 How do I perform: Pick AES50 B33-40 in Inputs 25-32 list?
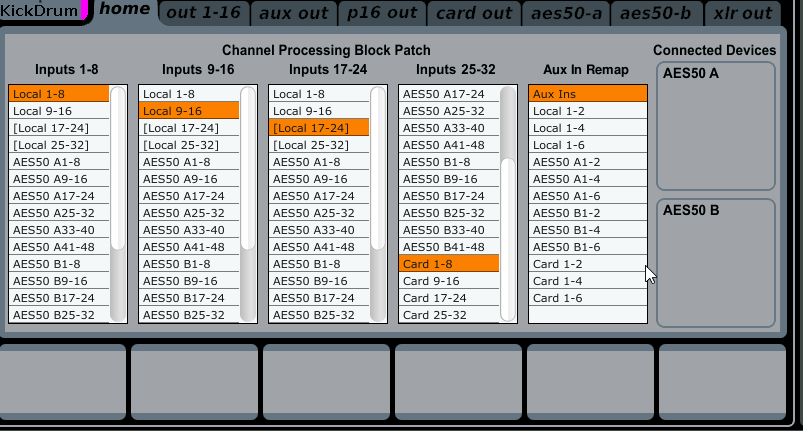[x=449, y=230]
